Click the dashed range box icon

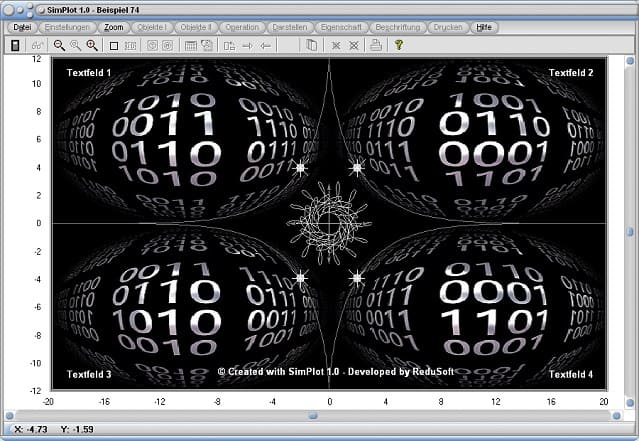pos(130,46)
